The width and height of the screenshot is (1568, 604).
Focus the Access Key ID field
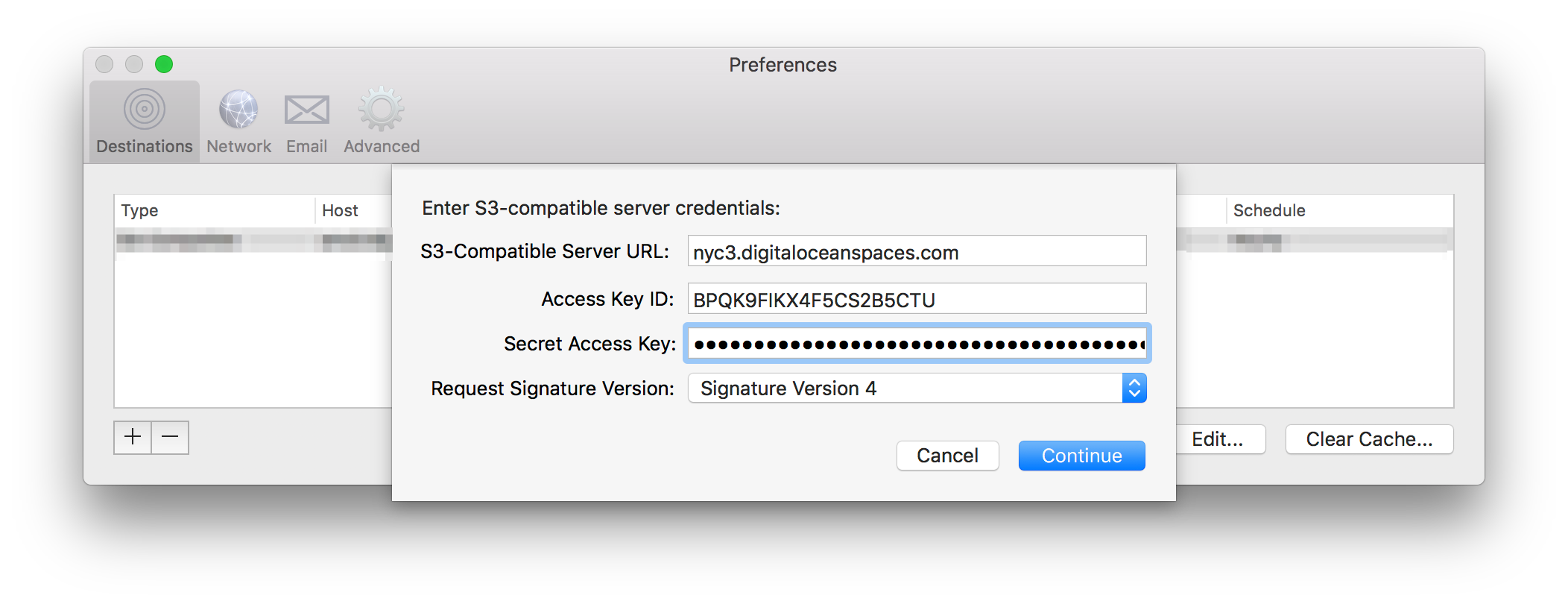(x=917, y=299)
